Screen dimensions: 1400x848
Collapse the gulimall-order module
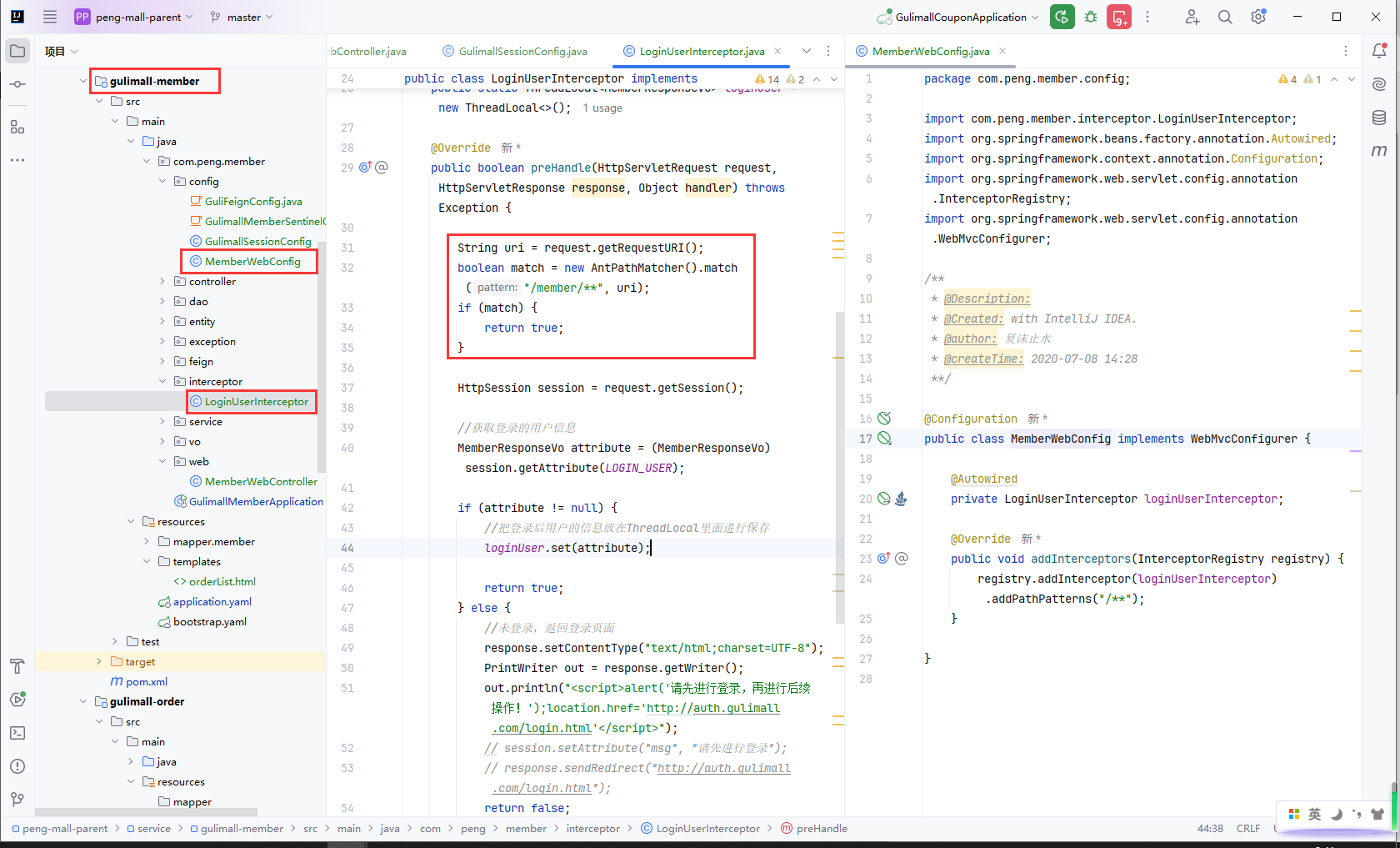pos(82,701)
